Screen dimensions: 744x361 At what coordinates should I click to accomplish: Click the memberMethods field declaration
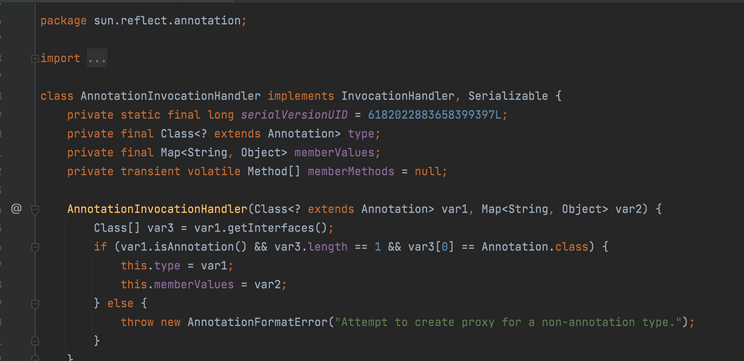351,171
